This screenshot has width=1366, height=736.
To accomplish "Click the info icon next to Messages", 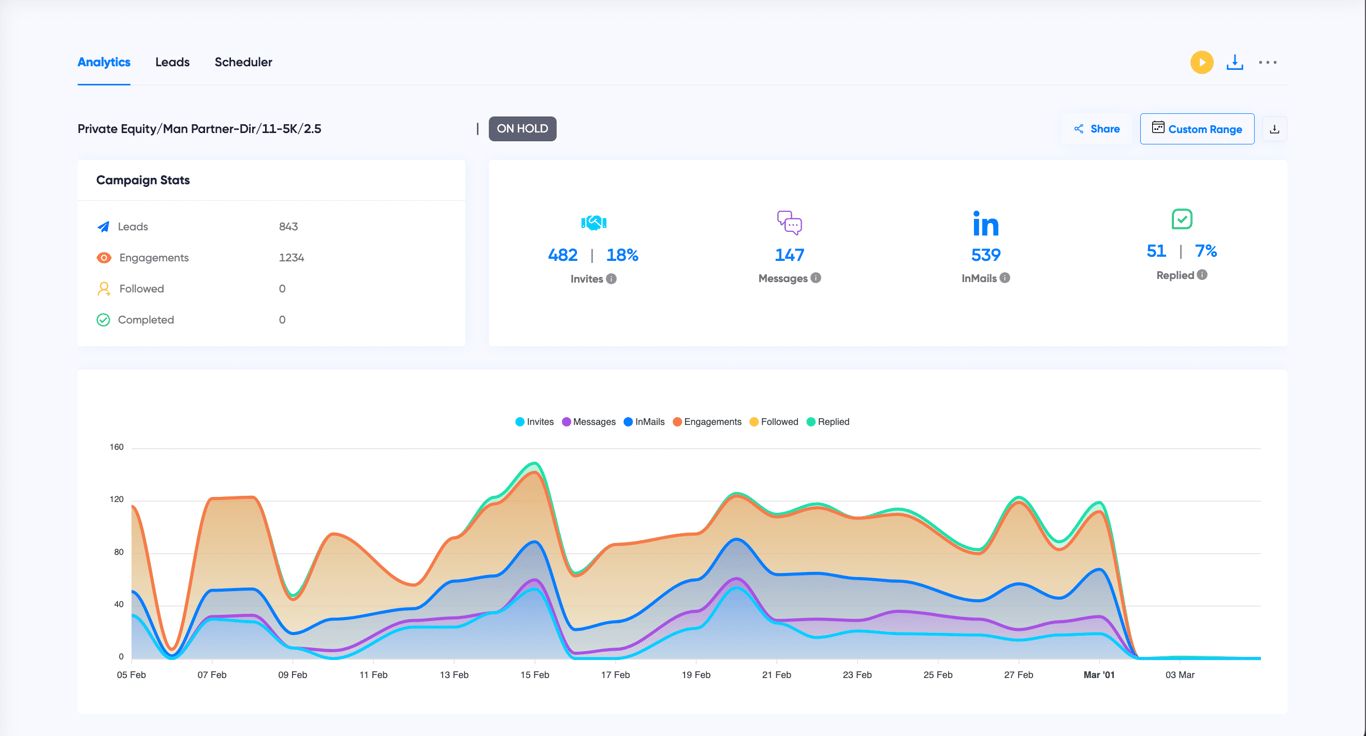I will 816,278.
